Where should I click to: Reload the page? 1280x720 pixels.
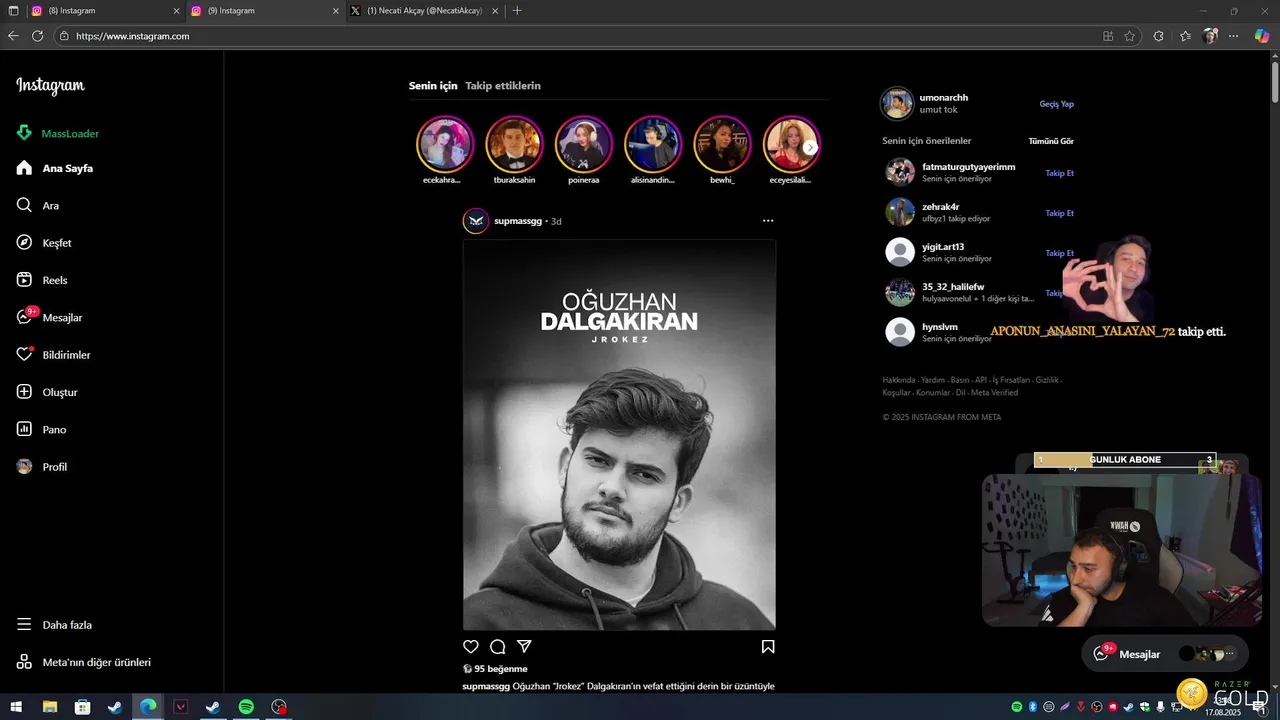(37, 36)
